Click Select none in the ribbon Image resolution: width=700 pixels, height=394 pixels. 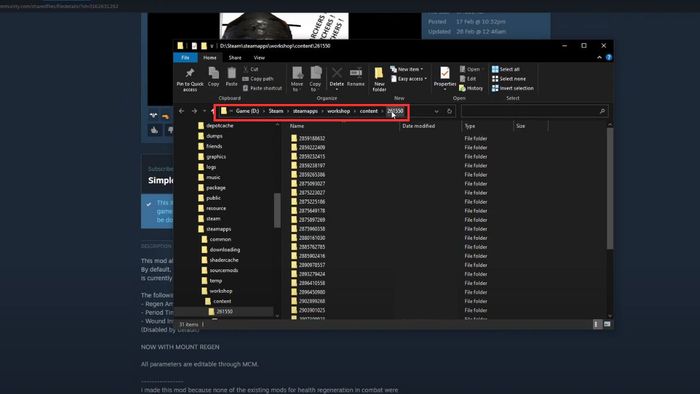[x=508, y=79]
